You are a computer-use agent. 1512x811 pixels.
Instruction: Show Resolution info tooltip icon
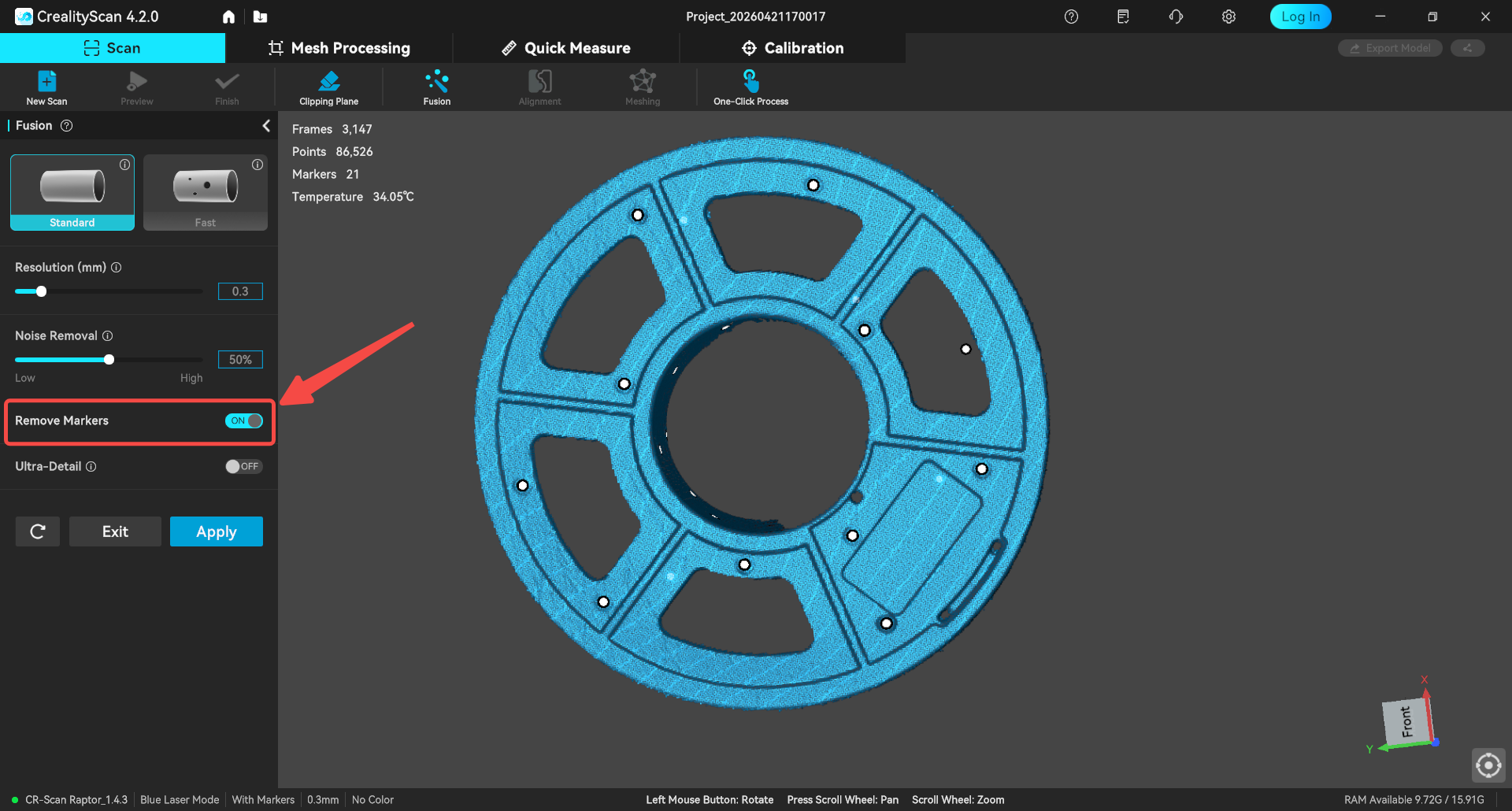(x=117, y=268)
